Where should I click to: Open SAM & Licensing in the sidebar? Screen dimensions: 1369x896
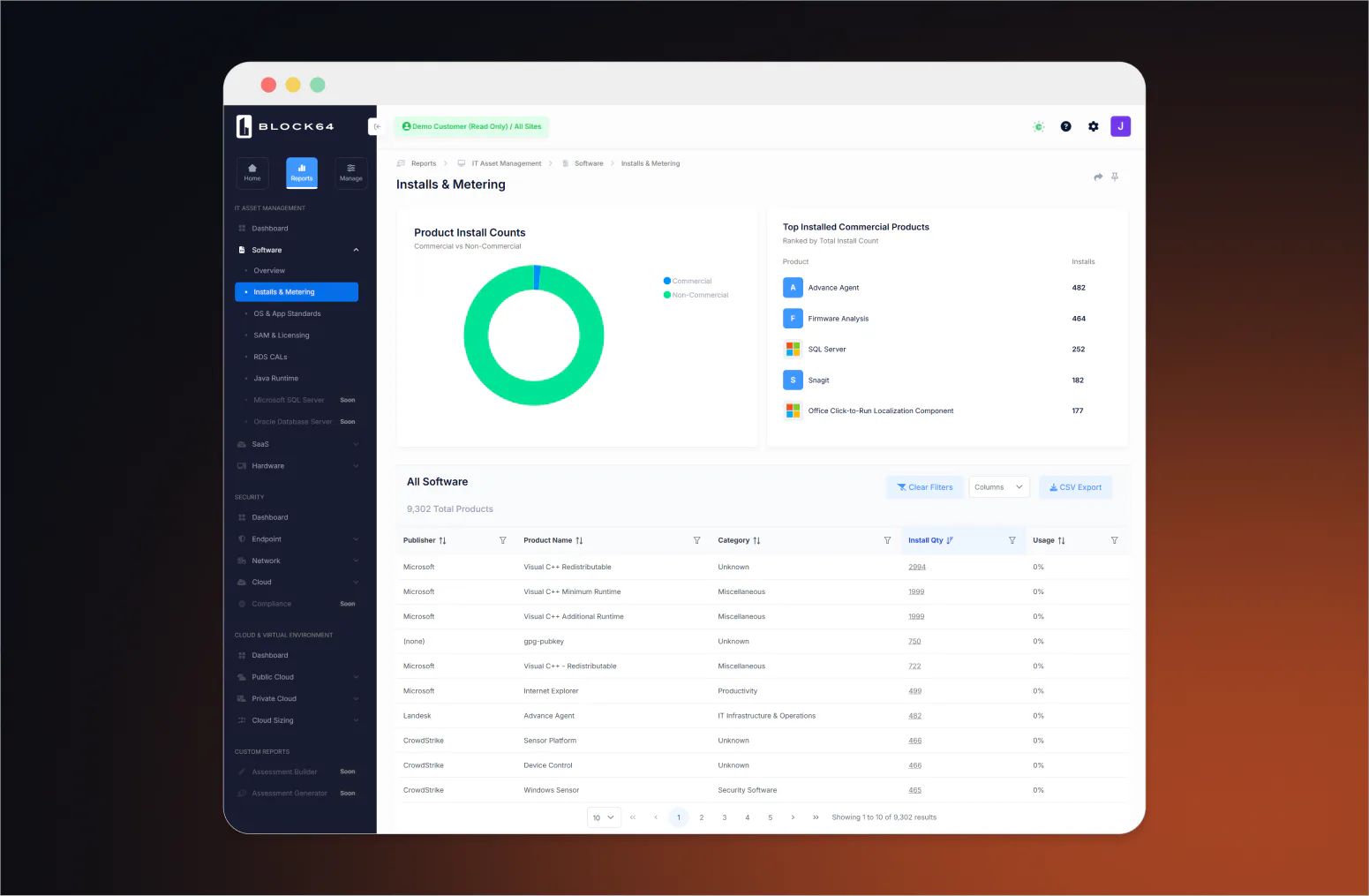(282, 335)
